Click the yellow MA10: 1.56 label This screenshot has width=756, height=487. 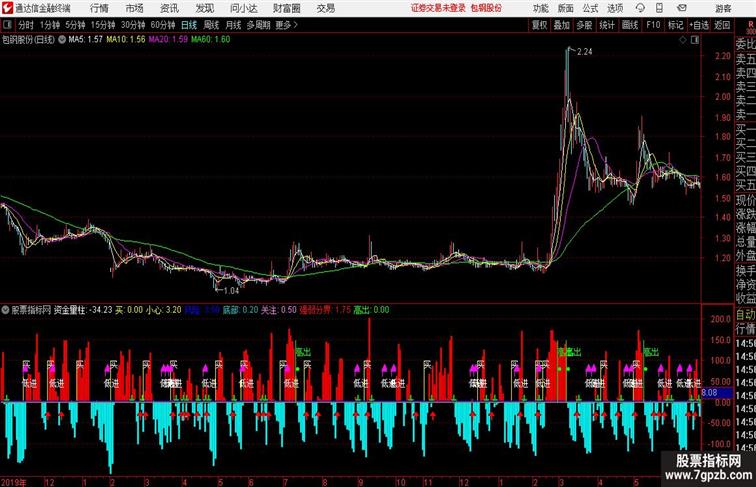[x=126, y=40]
